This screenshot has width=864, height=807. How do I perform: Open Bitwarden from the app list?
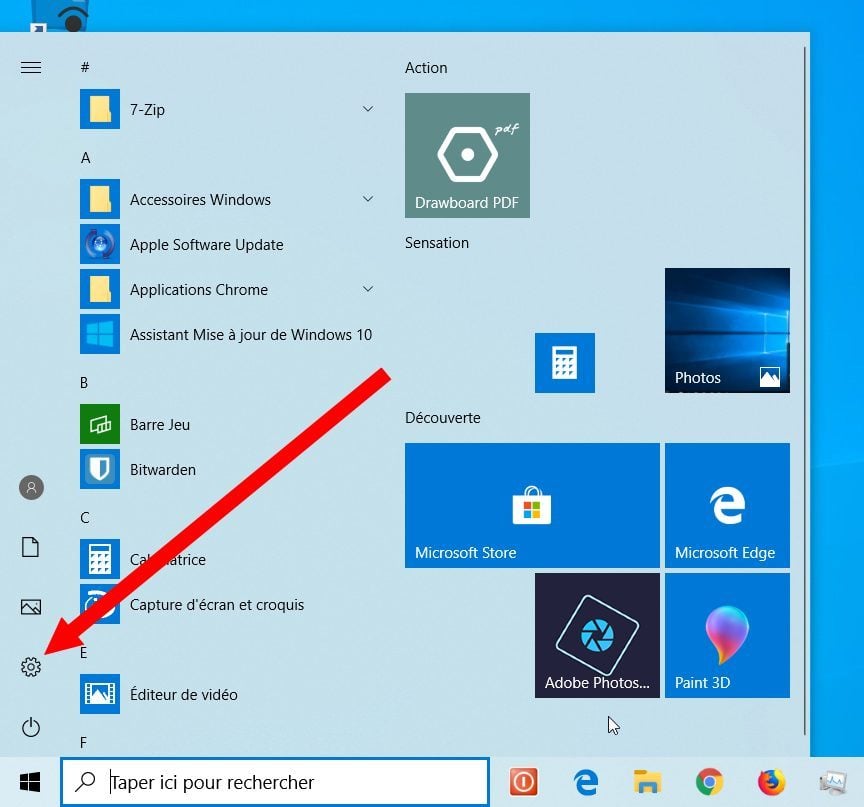(x=227, y=469)
